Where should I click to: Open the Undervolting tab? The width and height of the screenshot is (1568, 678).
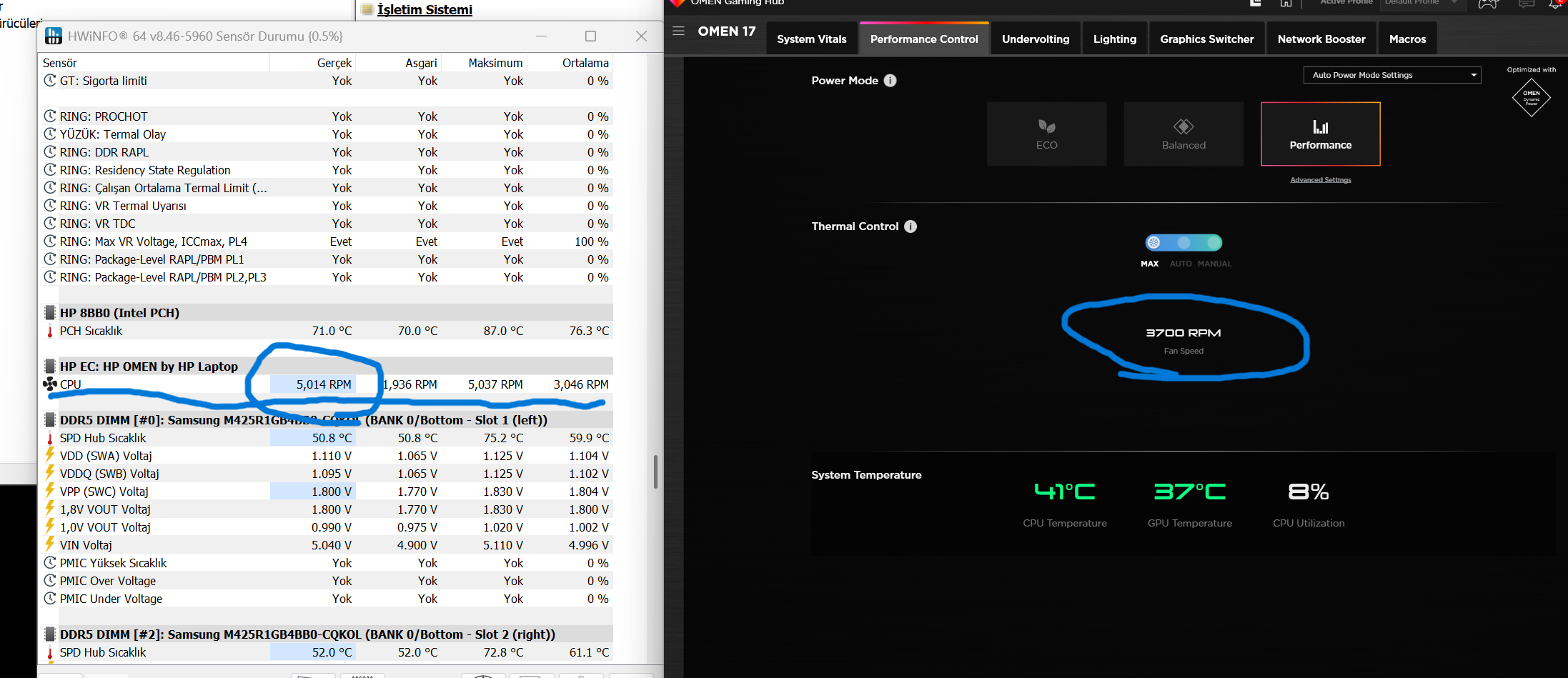pos(1036,39)
